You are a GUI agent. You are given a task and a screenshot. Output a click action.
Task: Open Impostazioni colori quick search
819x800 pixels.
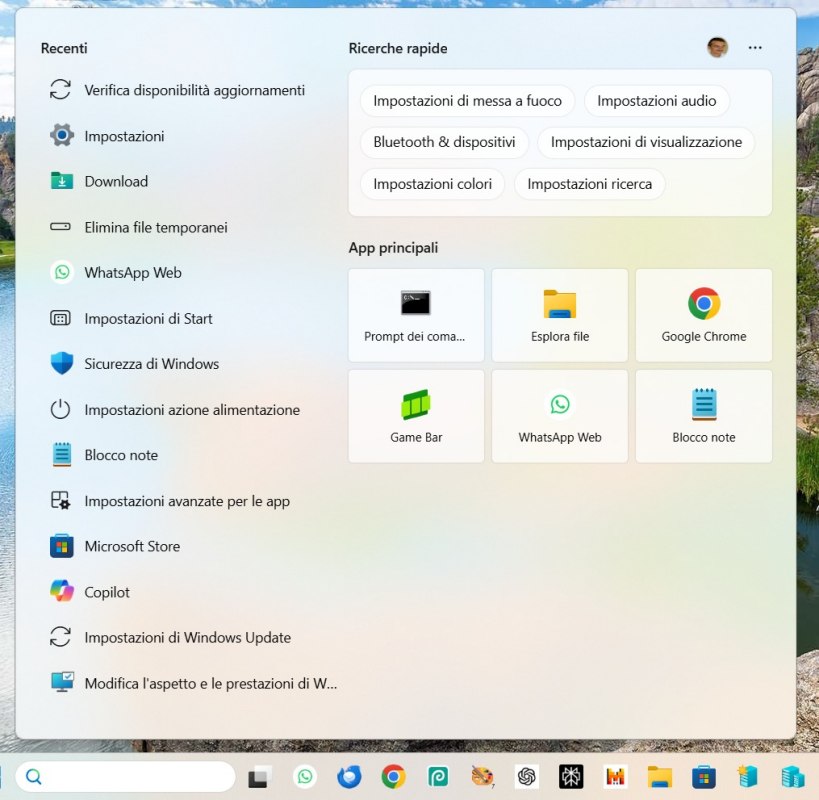tap(432, 184)
